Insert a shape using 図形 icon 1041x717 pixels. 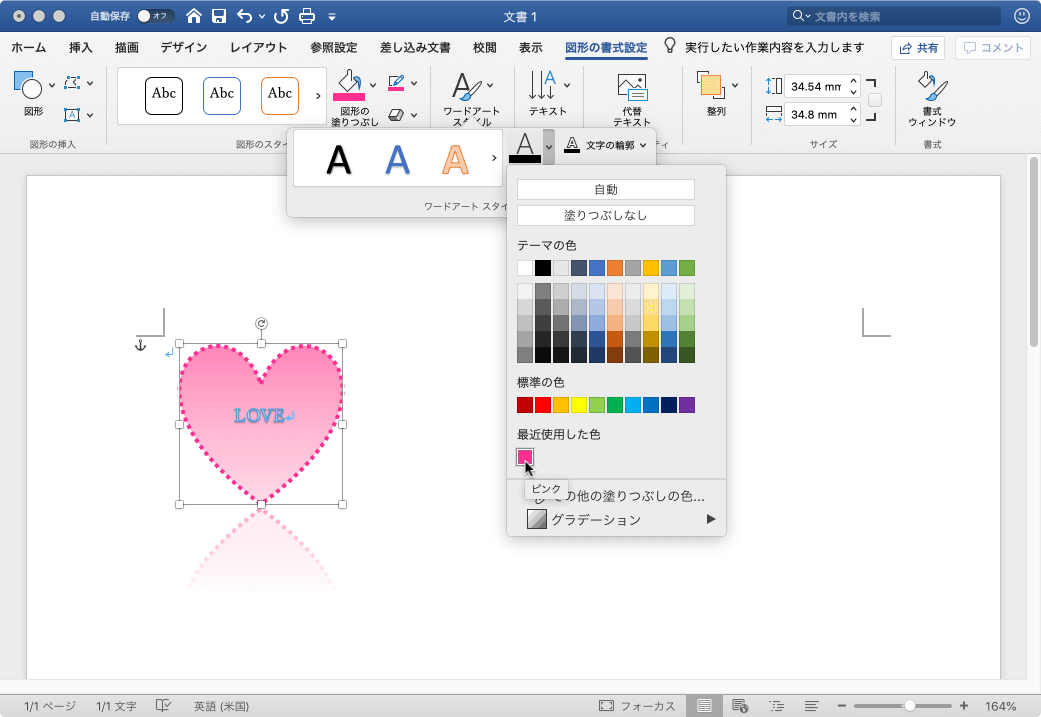pos(28,86)
